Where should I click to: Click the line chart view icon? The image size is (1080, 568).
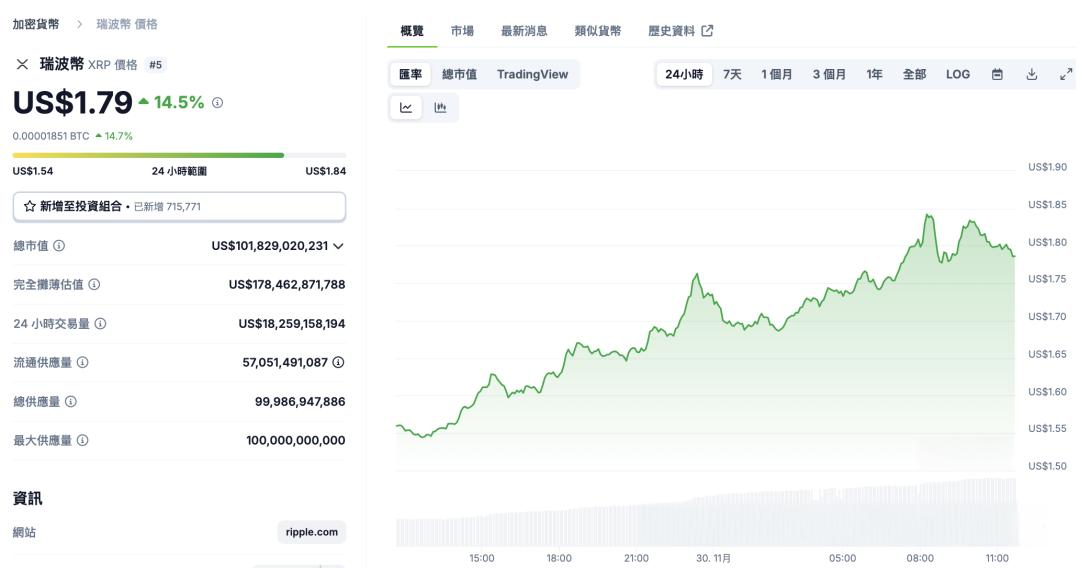[x=406, y=108]
